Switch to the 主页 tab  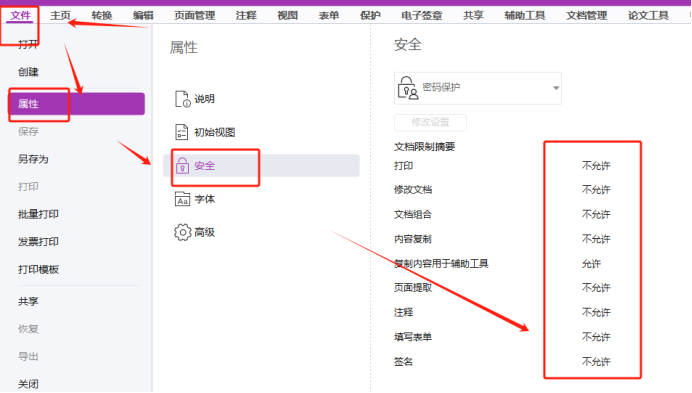point(60,16)
